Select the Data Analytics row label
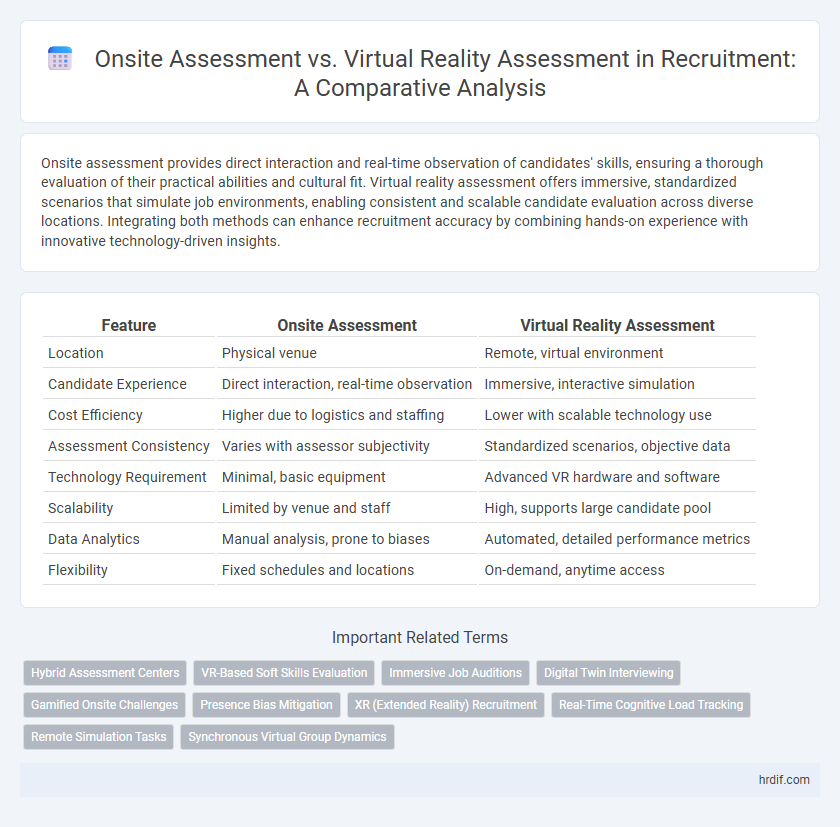The image size is (840, 827). [x=94, y=539]
